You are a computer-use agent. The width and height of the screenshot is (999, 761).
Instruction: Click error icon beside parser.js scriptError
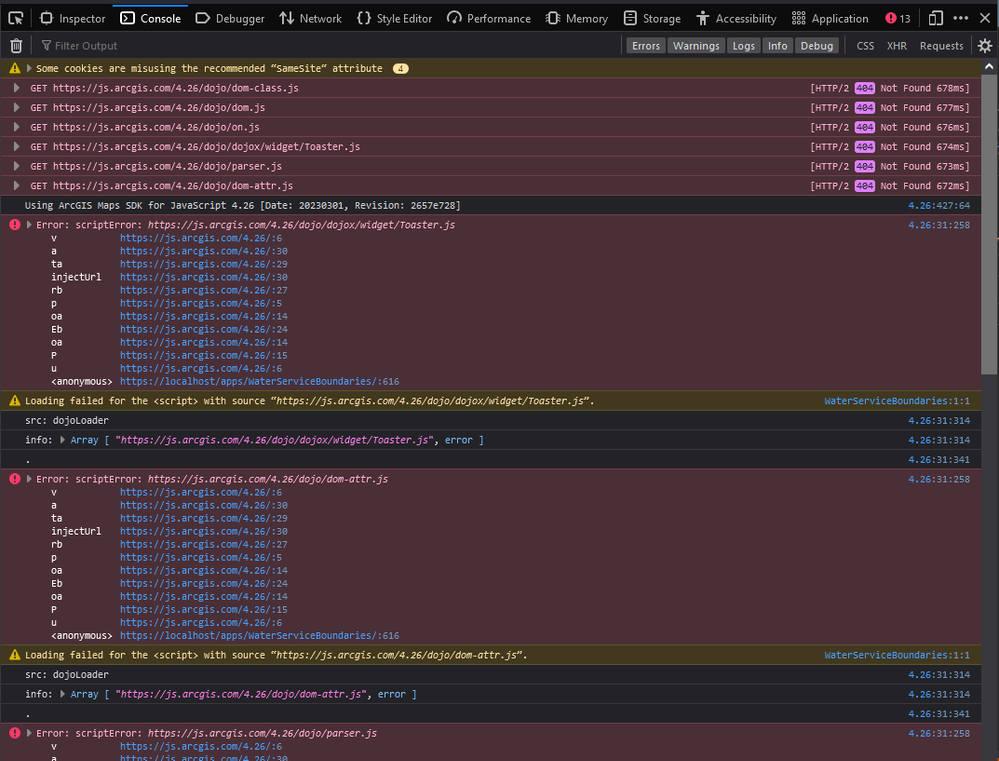tap(15, 734)
